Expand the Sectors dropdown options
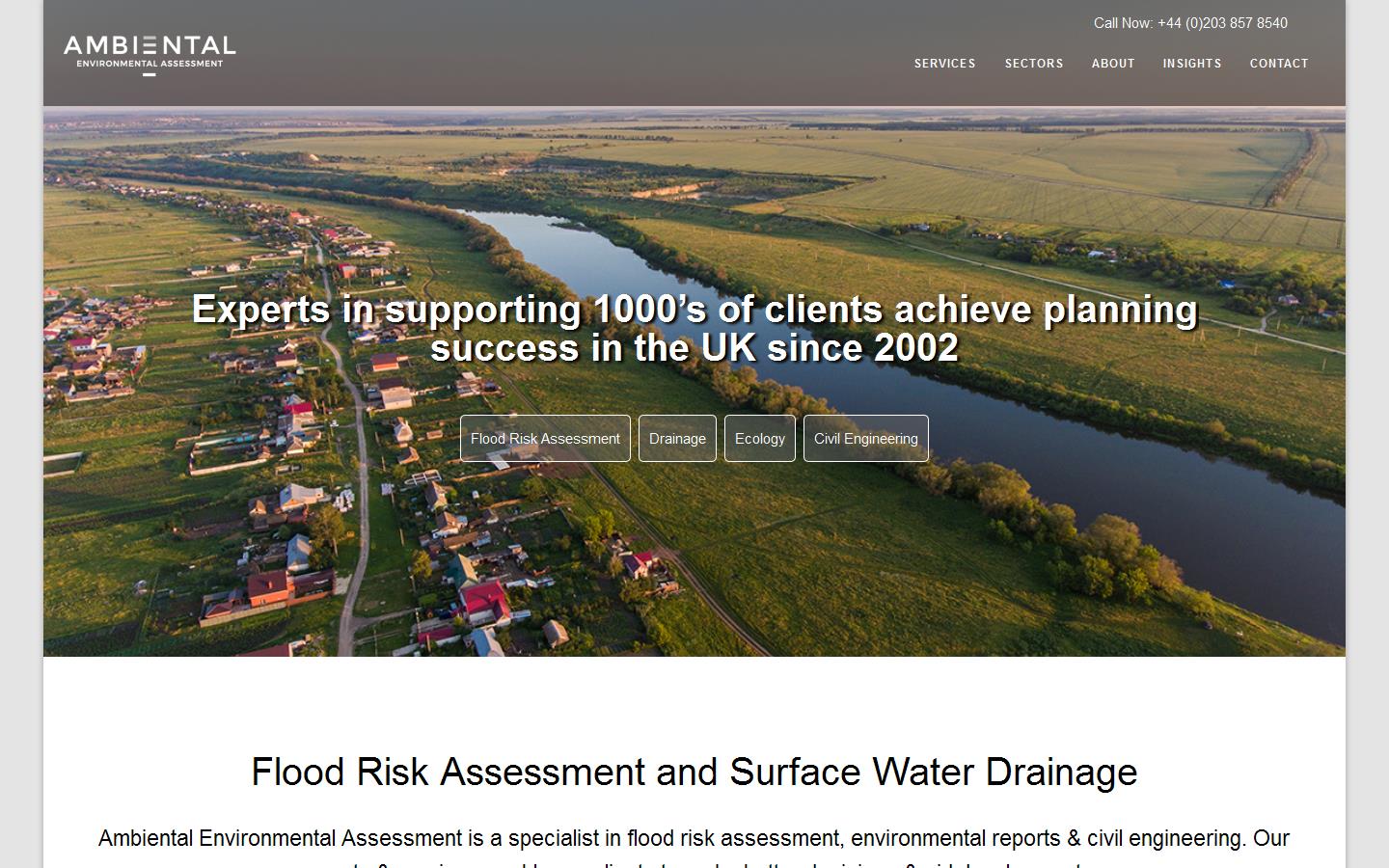The height and width of the screenshot is (868, 1389). [1033, 64]
